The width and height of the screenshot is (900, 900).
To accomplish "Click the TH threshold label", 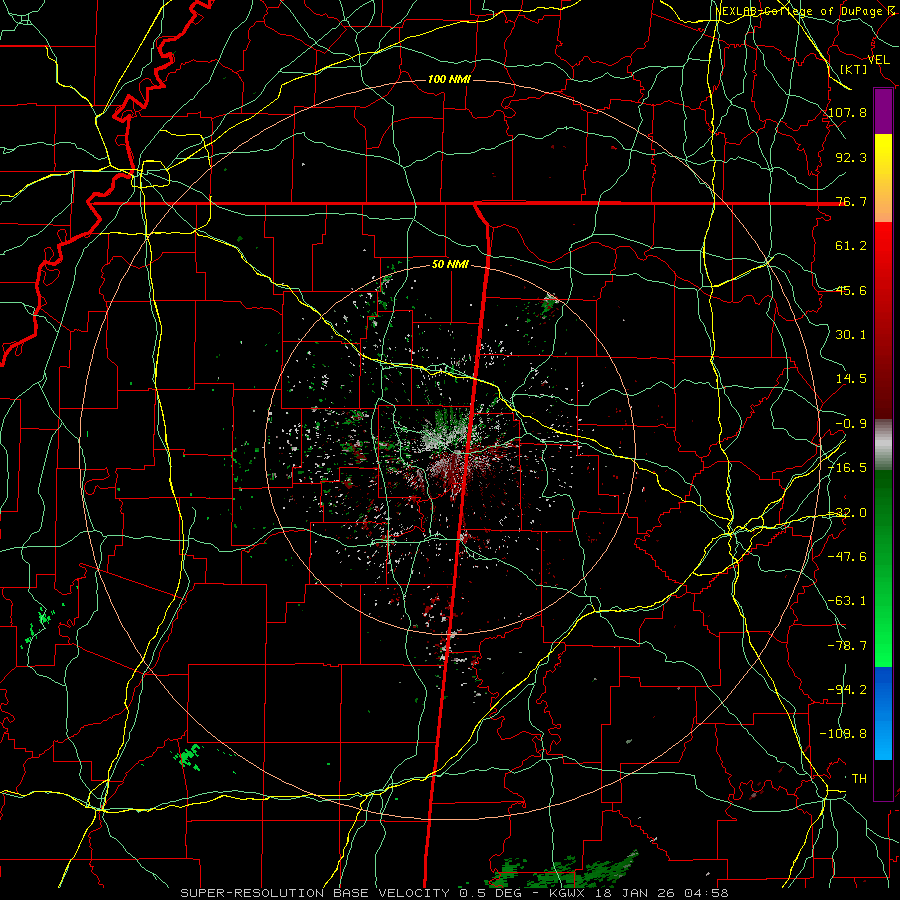I will (x=859, y=779).
